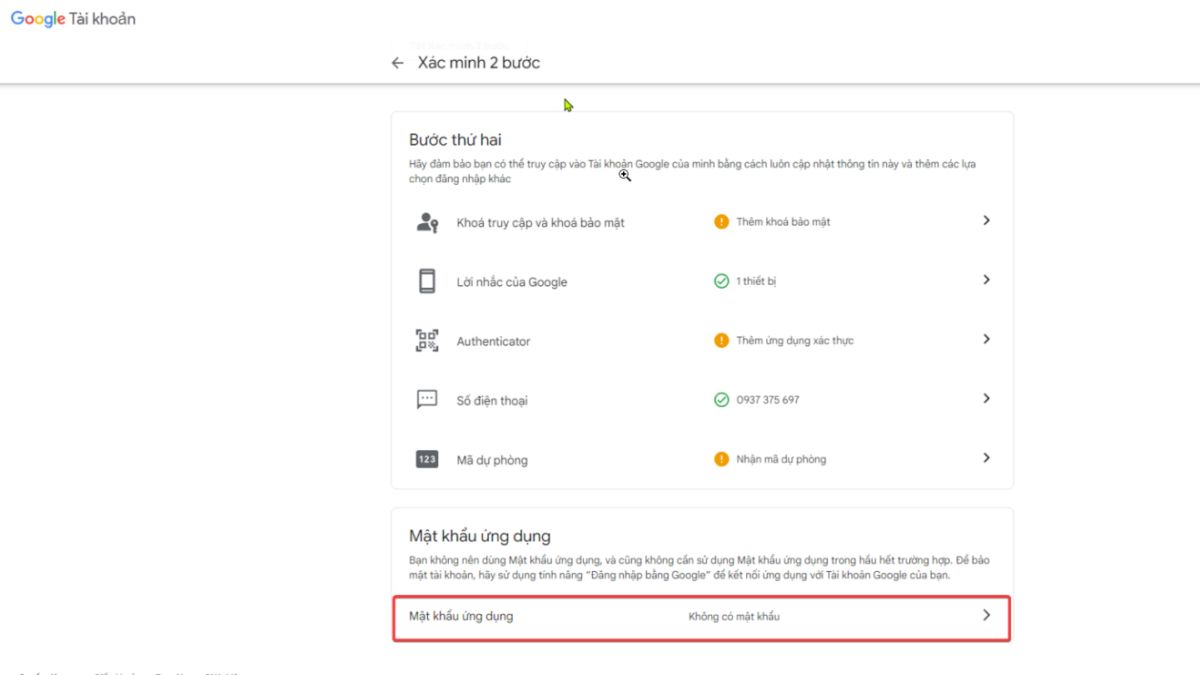Select the Lời nhắc của Google label

tap(512, 282)
